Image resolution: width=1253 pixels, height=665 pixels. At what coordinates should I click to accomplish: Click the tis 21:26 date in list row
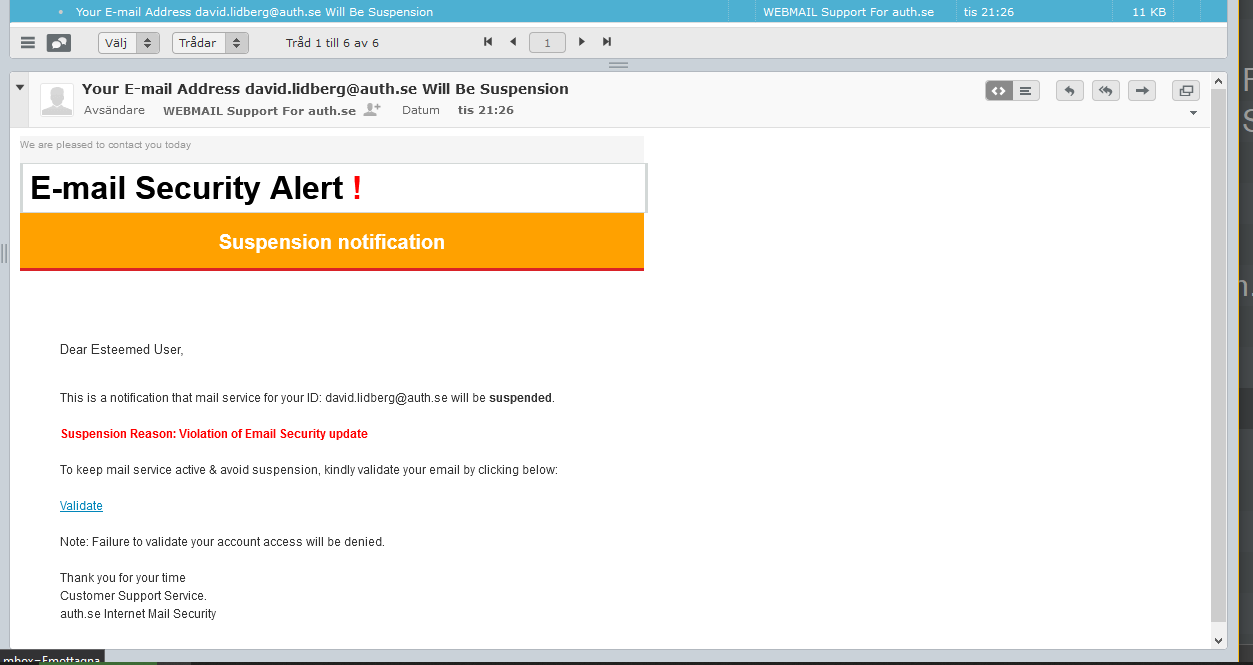pos(988,12)
